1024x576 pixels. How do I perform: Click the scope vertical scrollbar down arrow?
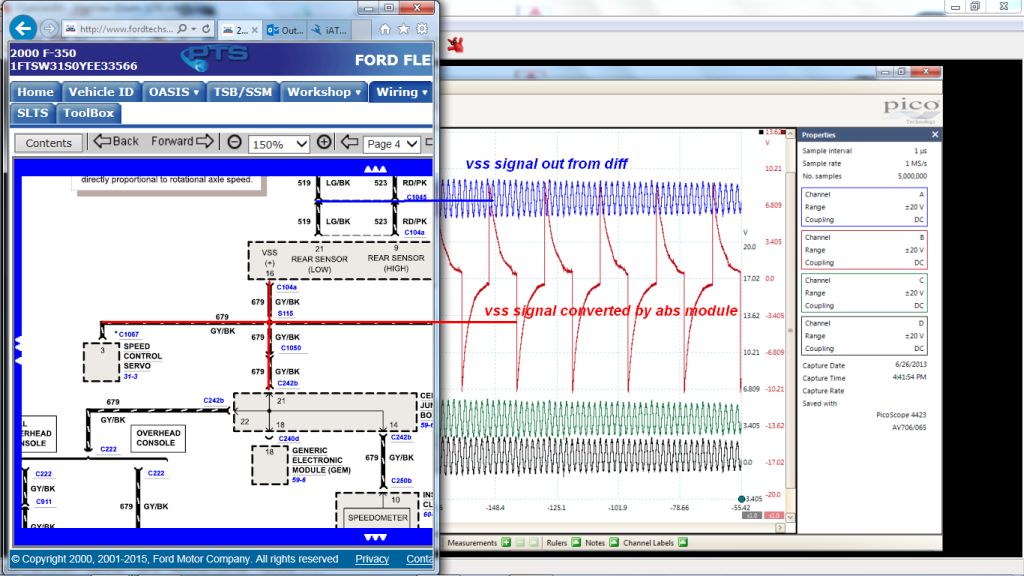[x=790, y=517]
